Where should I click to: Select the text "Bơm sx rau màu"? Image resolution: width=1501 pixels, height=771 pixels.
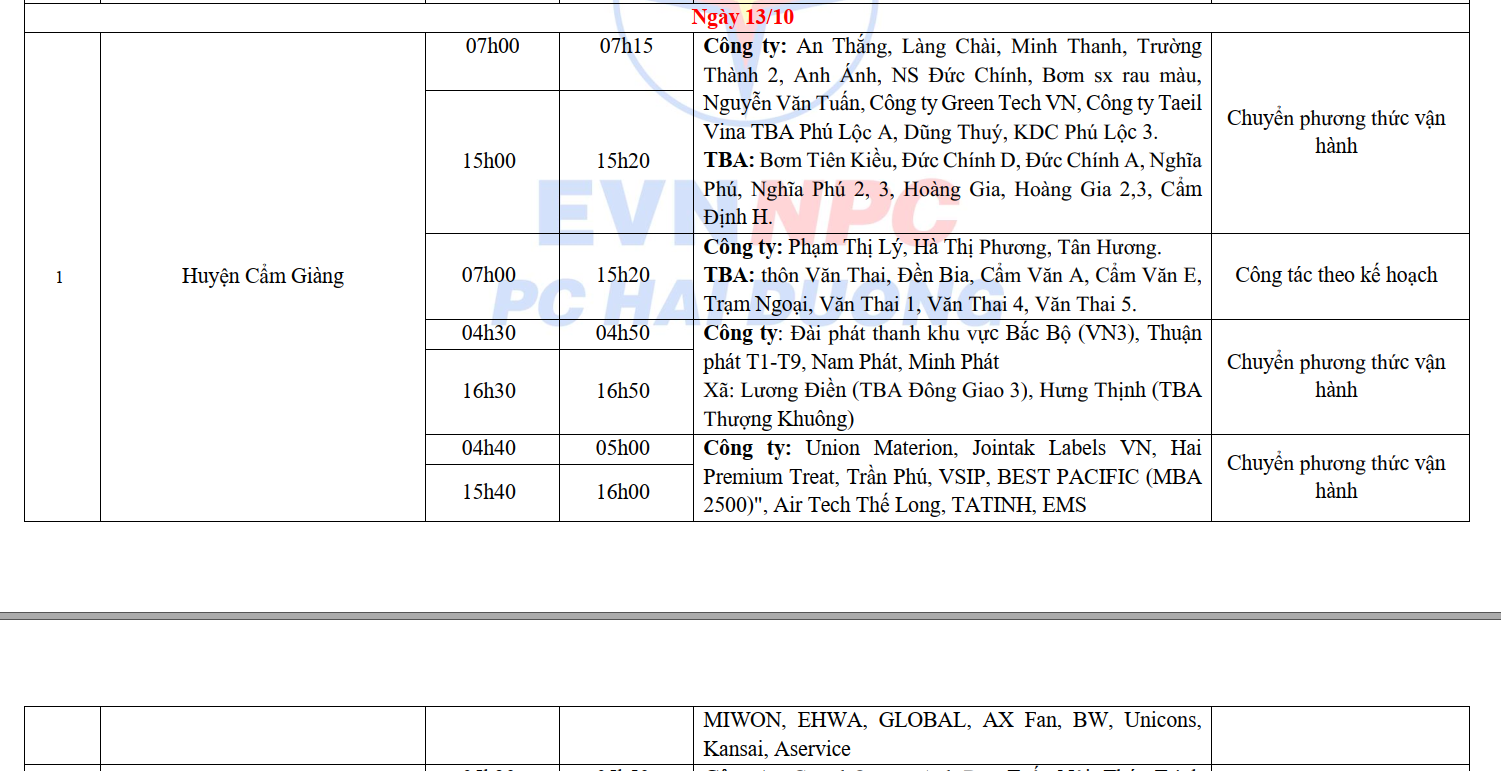point(1120,75)
